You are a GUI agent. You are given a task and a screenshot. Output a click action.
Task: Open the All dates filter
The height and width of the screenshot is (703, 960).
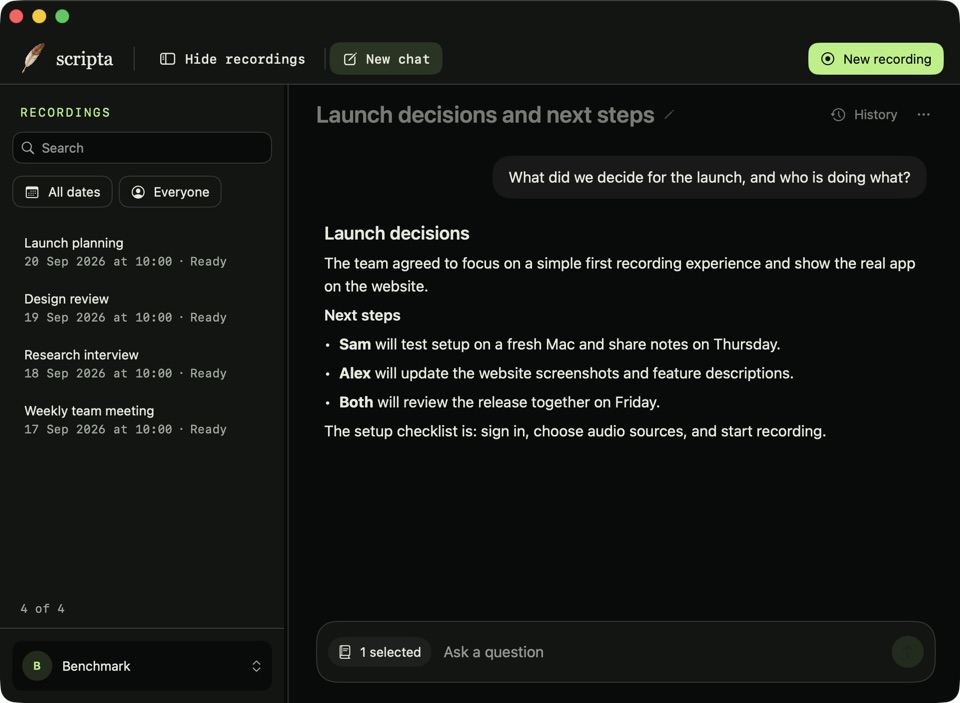pos(62,192)
